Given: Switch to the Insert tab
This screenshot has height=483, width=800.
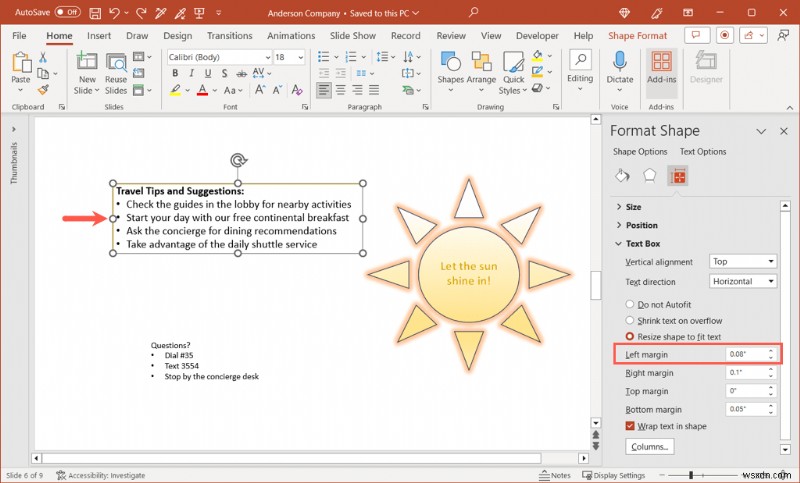Looking at the screenshot, I should [x=99, y=36].
